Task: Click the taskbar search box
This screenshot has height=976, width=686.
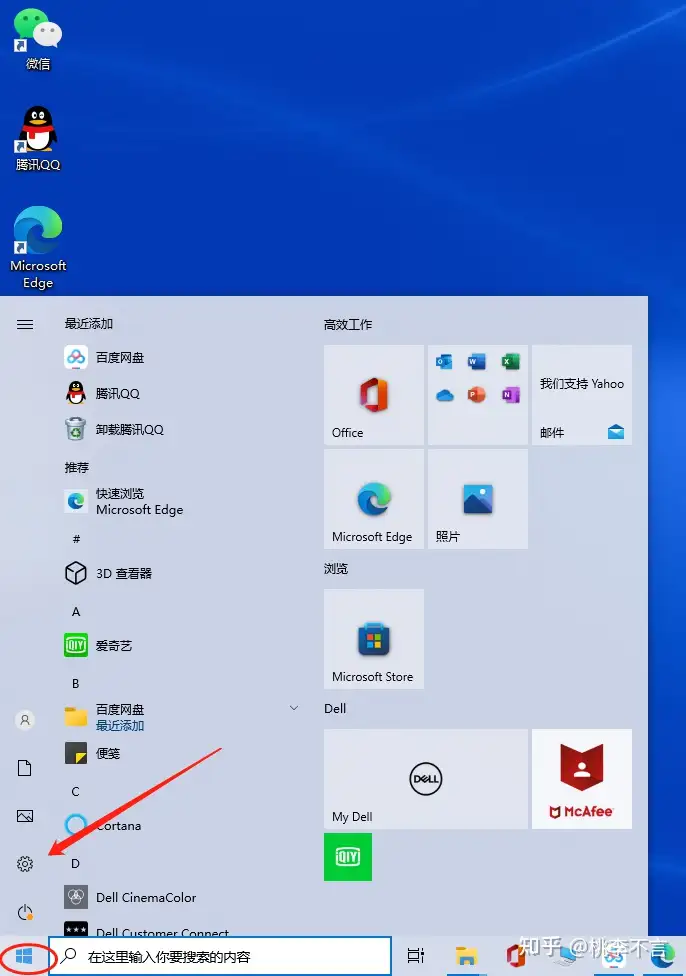Action: 220,956
